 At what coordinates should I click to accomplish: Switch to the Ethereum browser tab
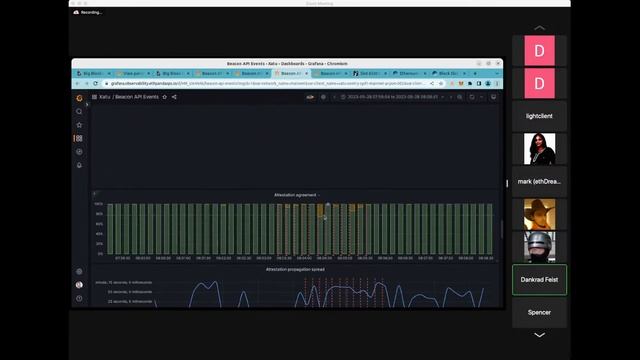pyautogui.click(x=409, y=73)
